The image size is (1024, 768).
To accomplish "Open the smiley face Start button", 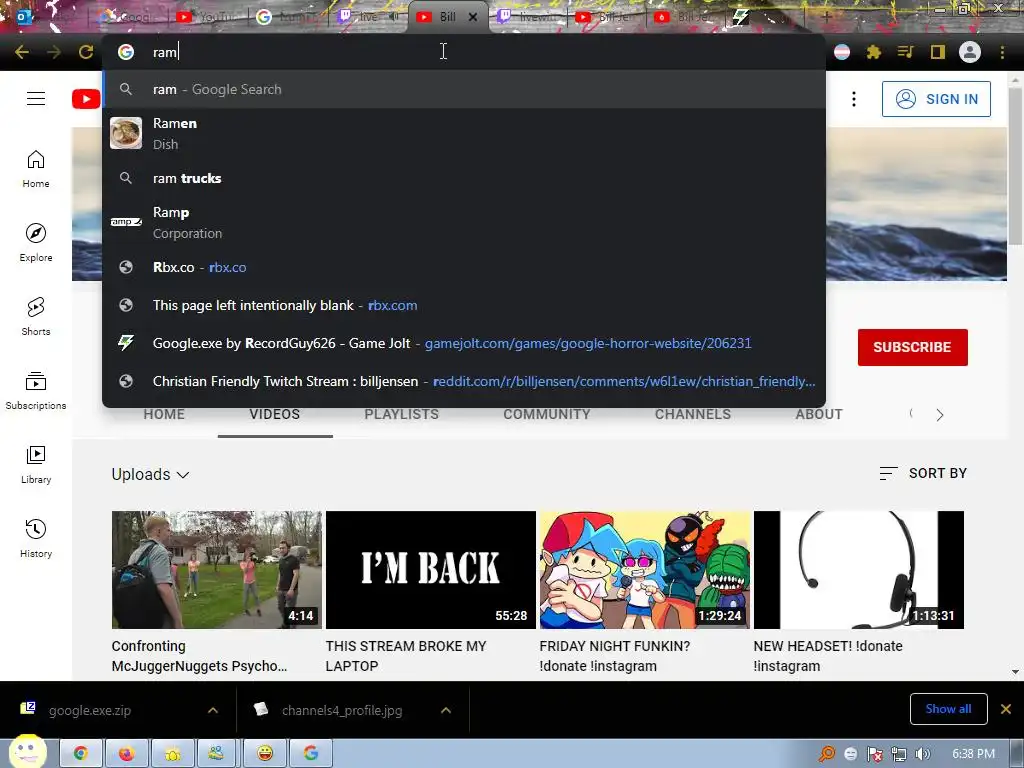I will 27,752.
